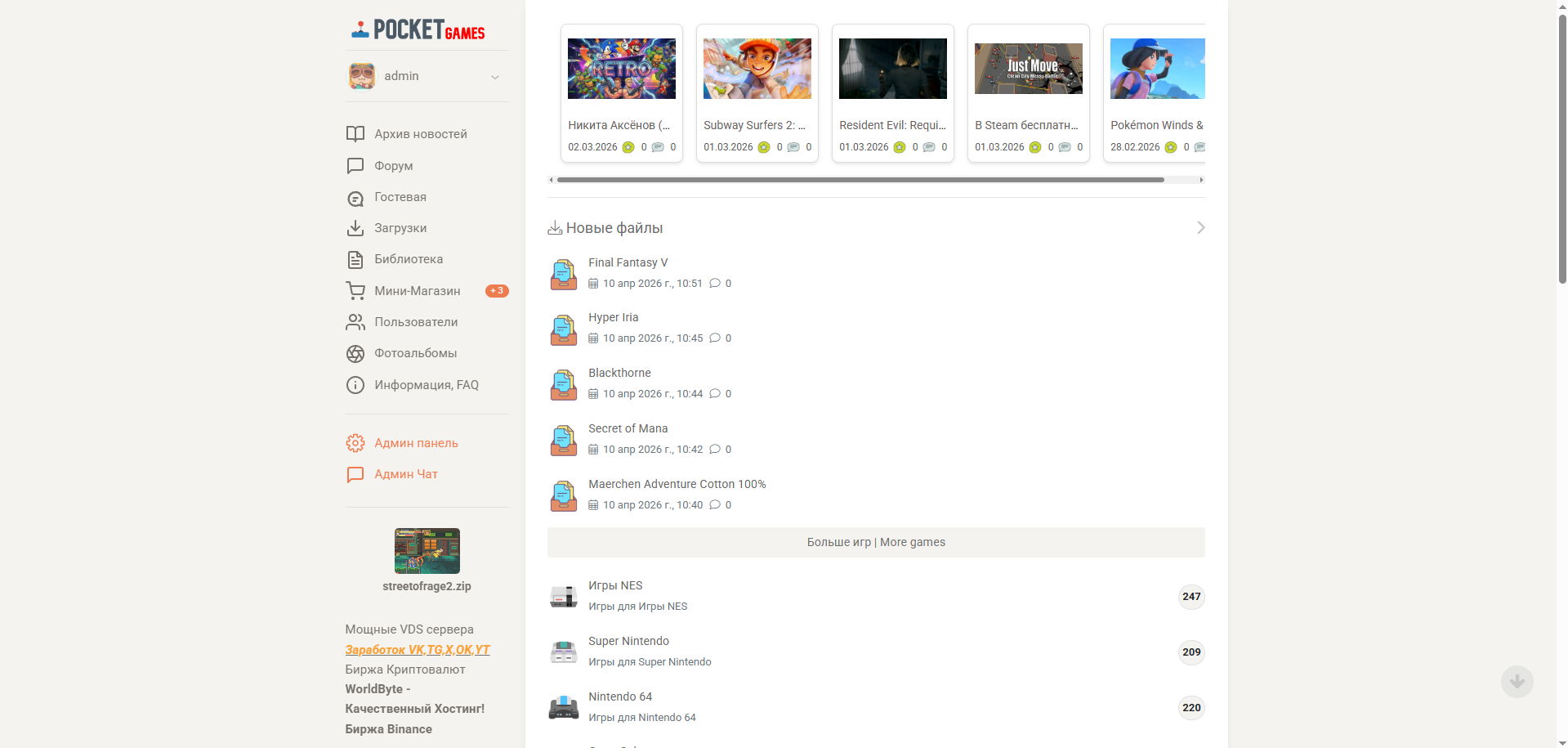
Task: Click the streetofrage2.zip preview image
Action: tap(427, 551)
